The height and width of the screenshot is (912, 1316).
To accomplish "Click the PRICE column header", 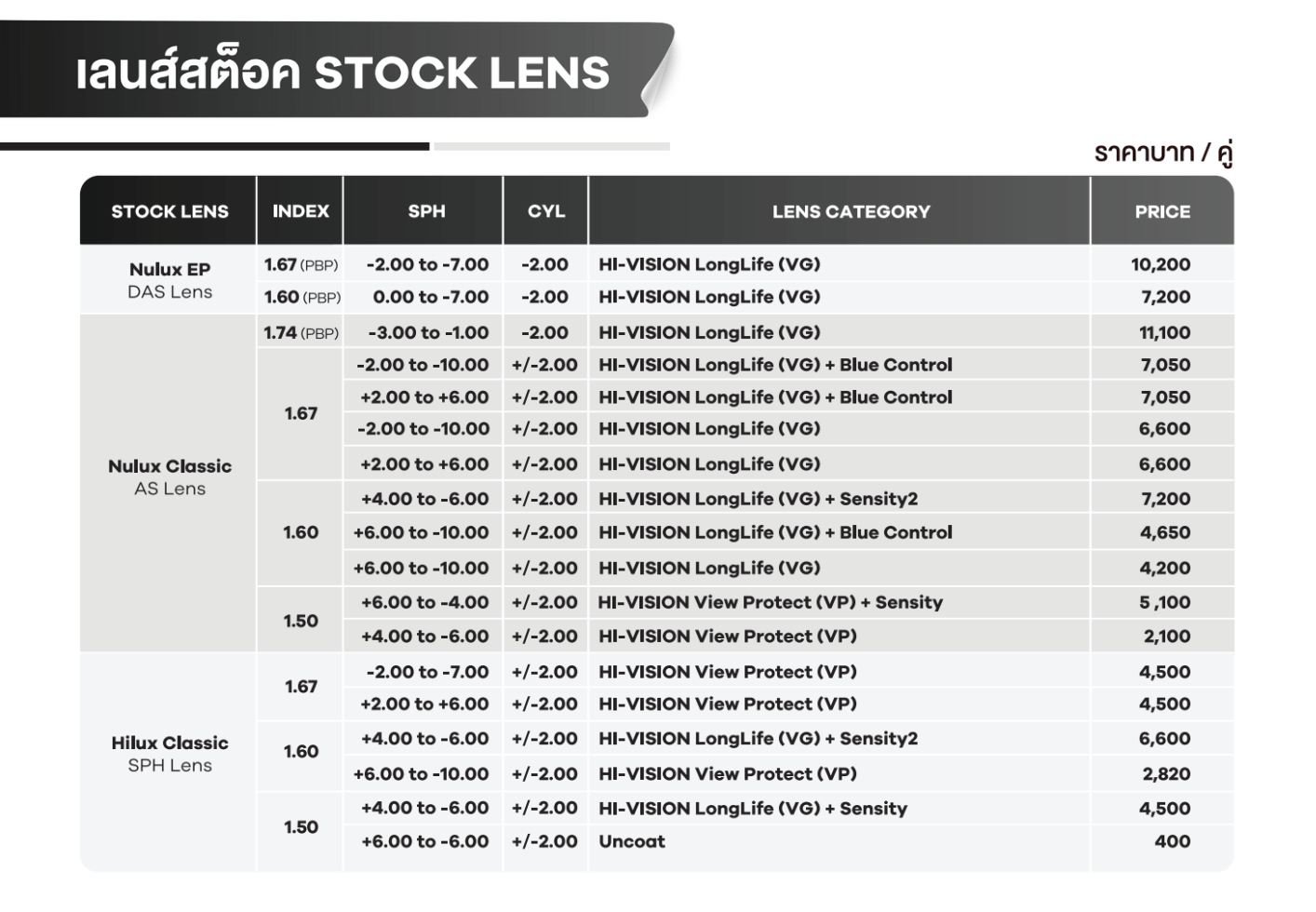I will pos(1162,211).
